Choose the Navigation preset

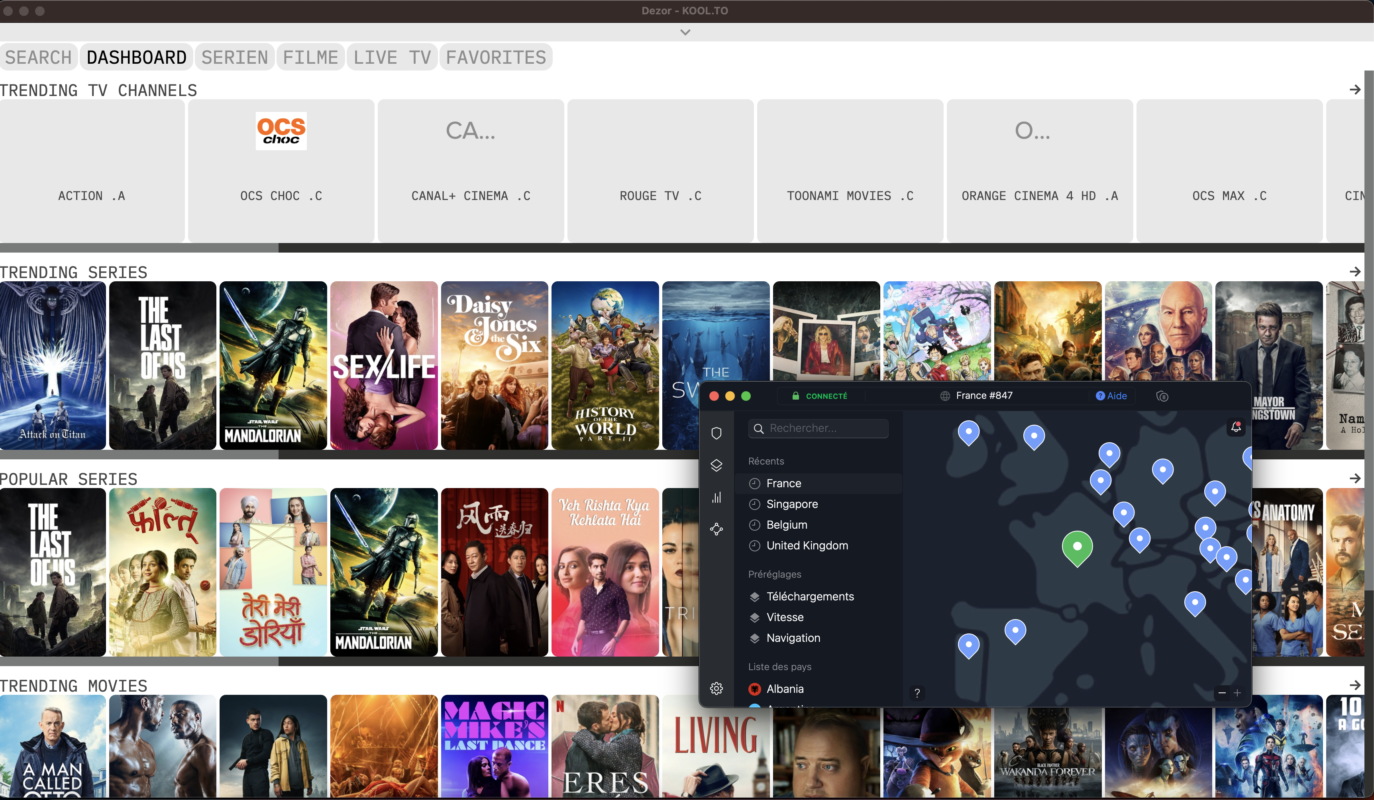(x=818, y=638)
